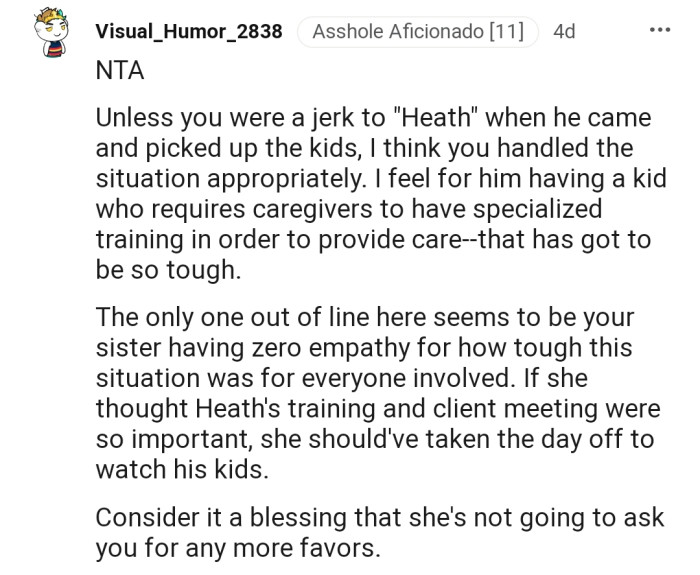Click the line "watch his kids."
This screenshot has height=575, width=700.
tap(182, 469)
